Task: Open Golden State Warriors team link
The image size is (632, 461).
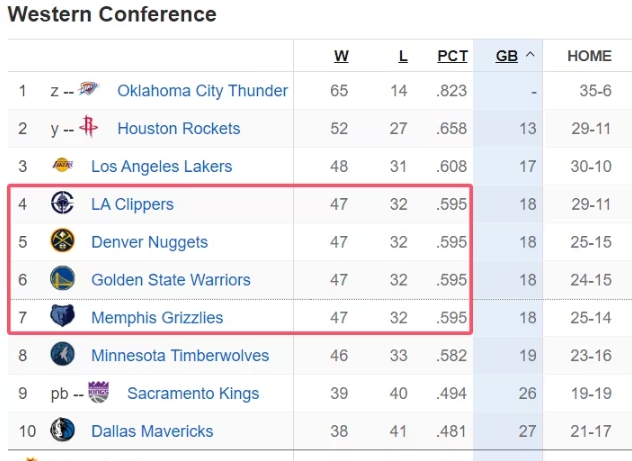Action: pos(170,280)
